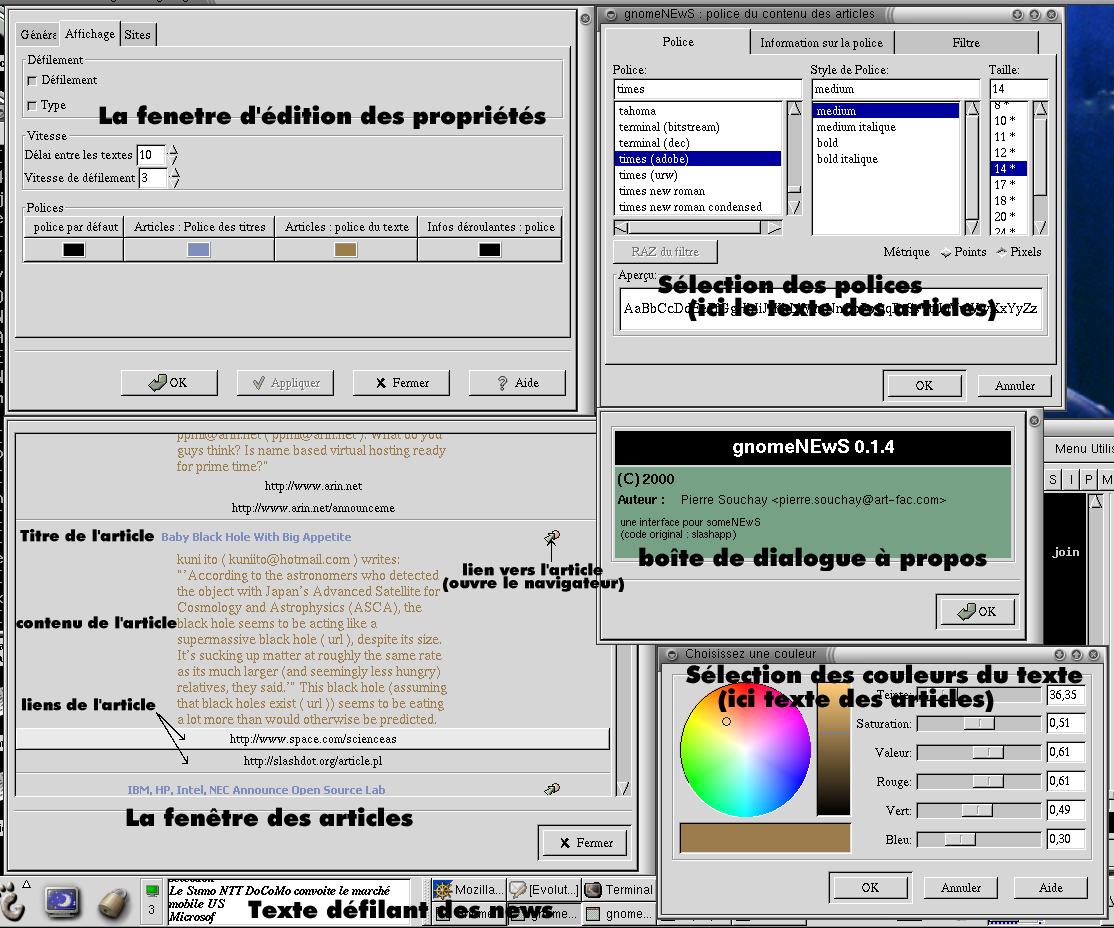Select the Affichage tab

[x=90, y=33]
